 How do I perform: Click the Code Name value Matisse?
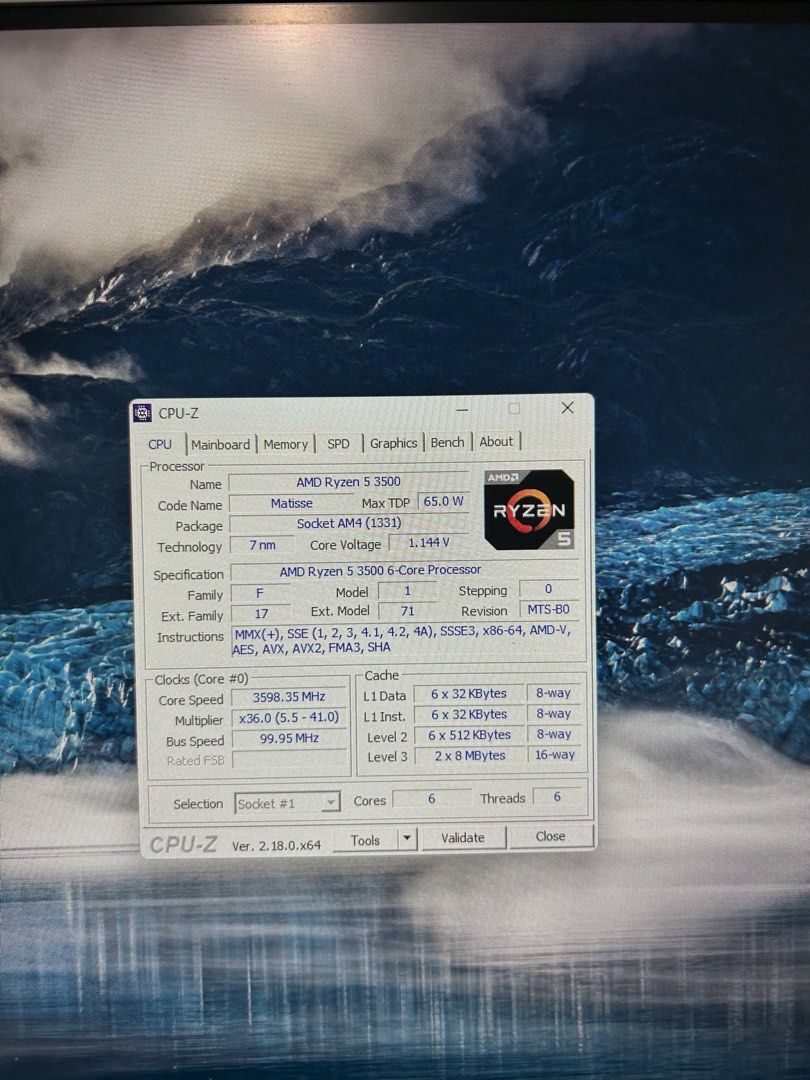pos(291,503)
